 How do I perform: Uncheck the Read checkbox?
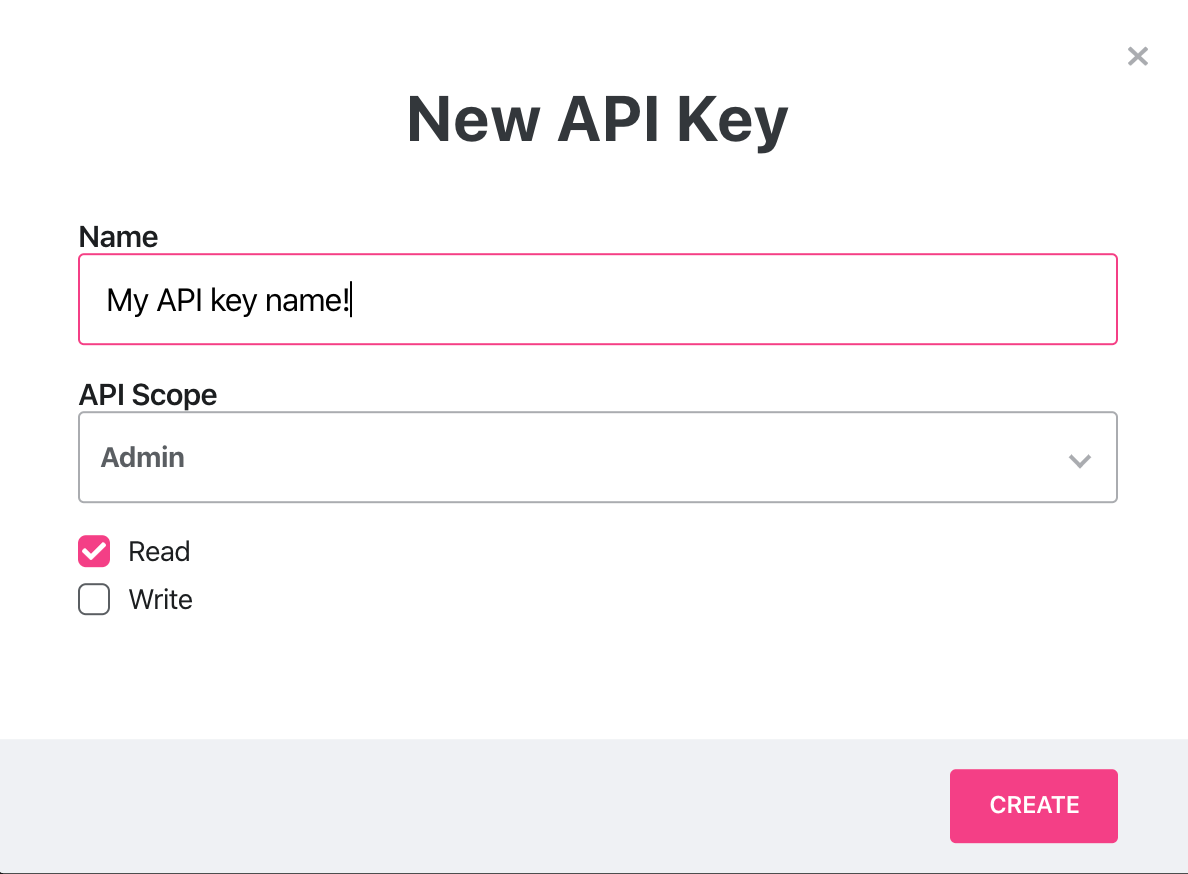tap(94, 551)
